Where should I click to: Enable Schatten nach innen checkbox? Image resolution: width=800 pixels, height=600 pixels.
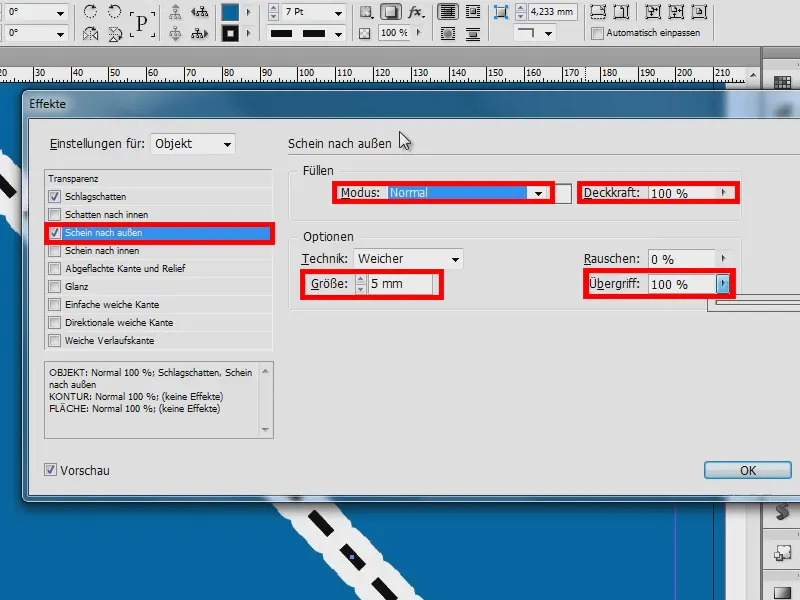[x=55, y=214]
